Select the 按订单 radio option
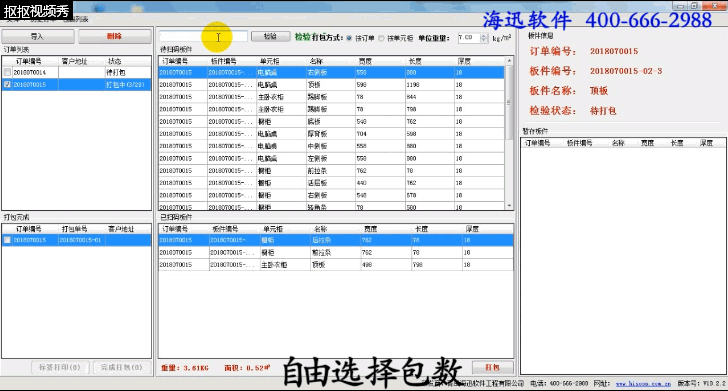728x391 pixels. (349, 38)
